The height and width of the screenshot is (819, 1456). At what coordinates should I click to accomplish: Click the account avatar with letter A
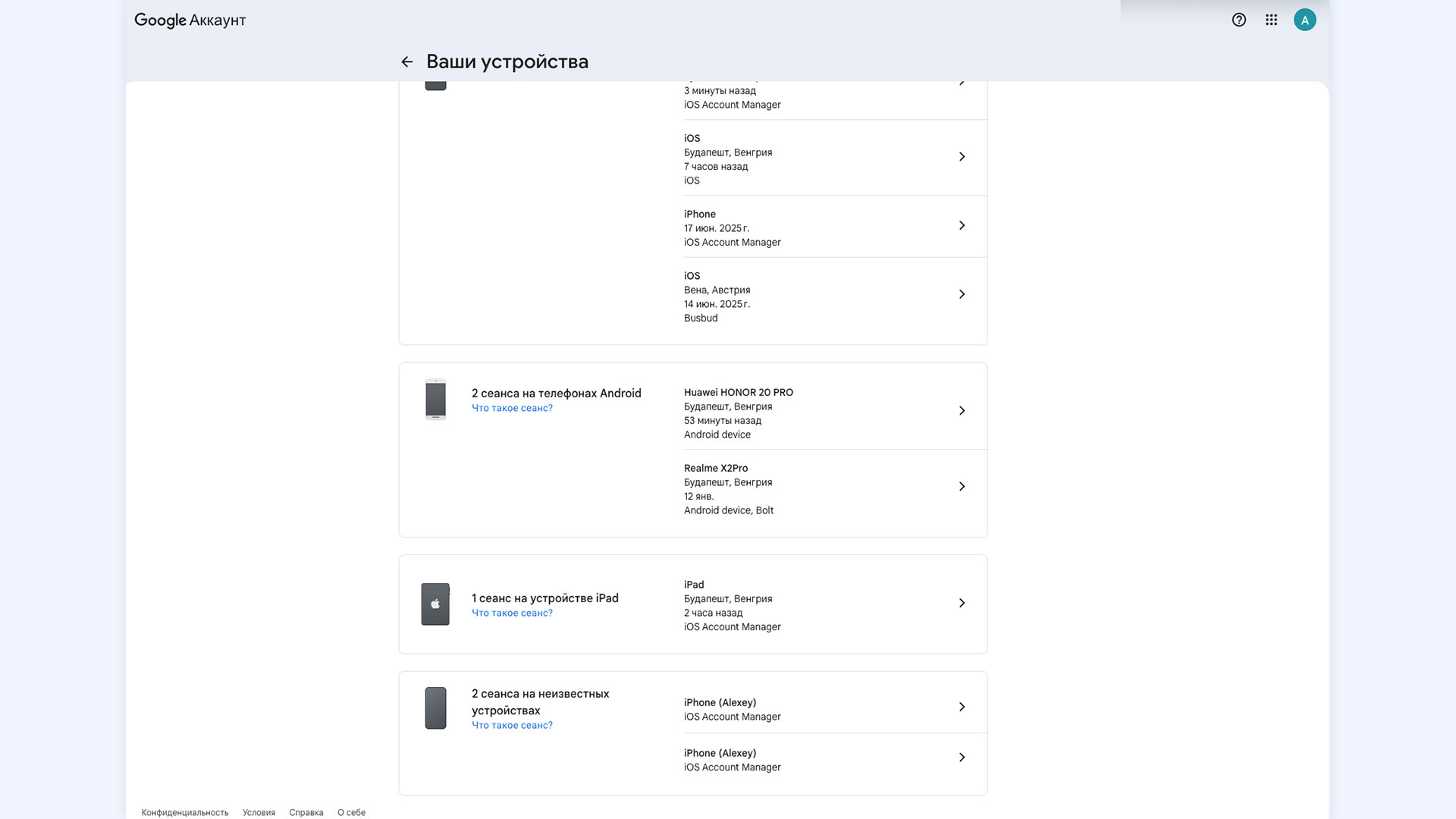pos(1304,20)
